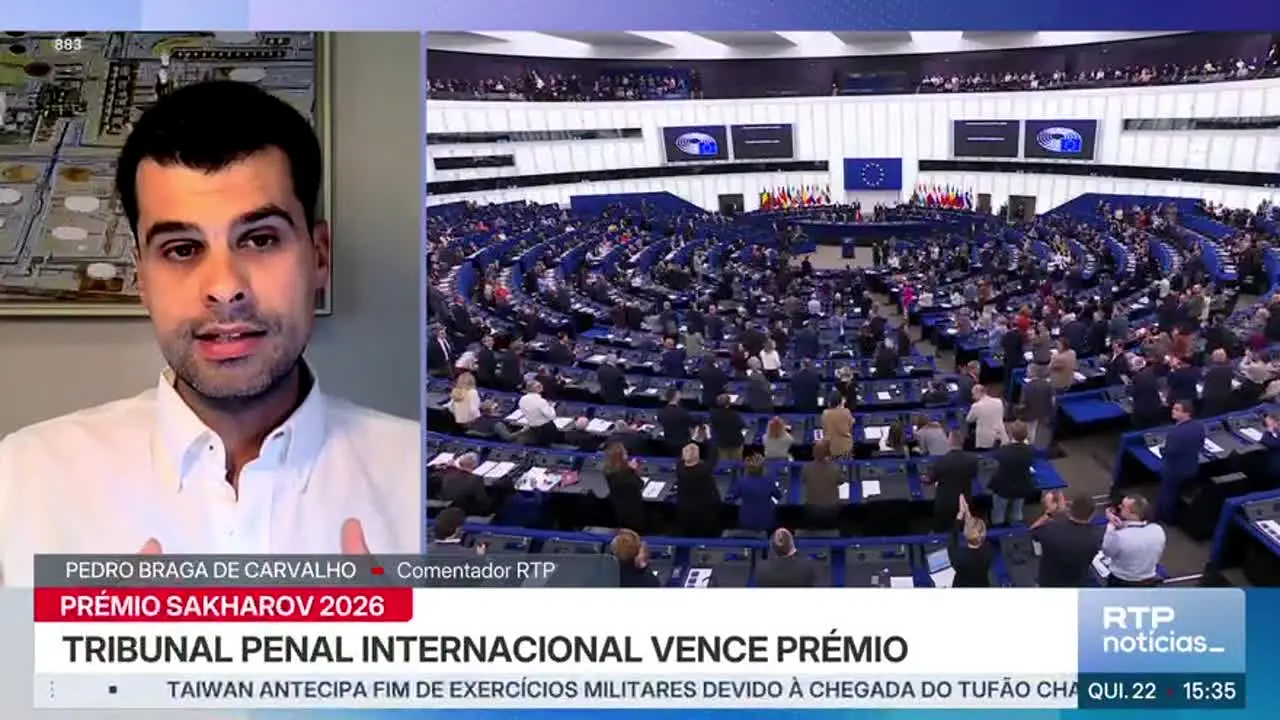
Task: Click the "QUI. 22" date indicator
Action: click(1121, 691)
